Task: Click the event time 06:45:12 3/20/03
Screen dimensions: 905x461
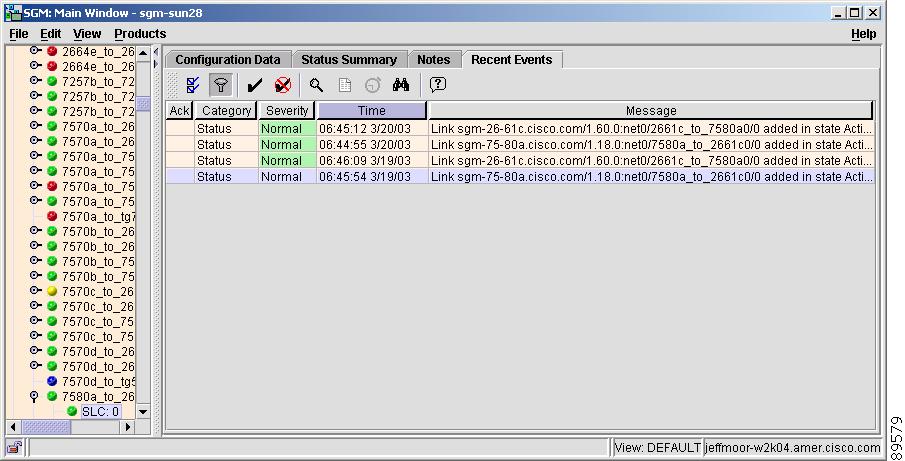Action: pyautogui.click(x=365, y=129)
